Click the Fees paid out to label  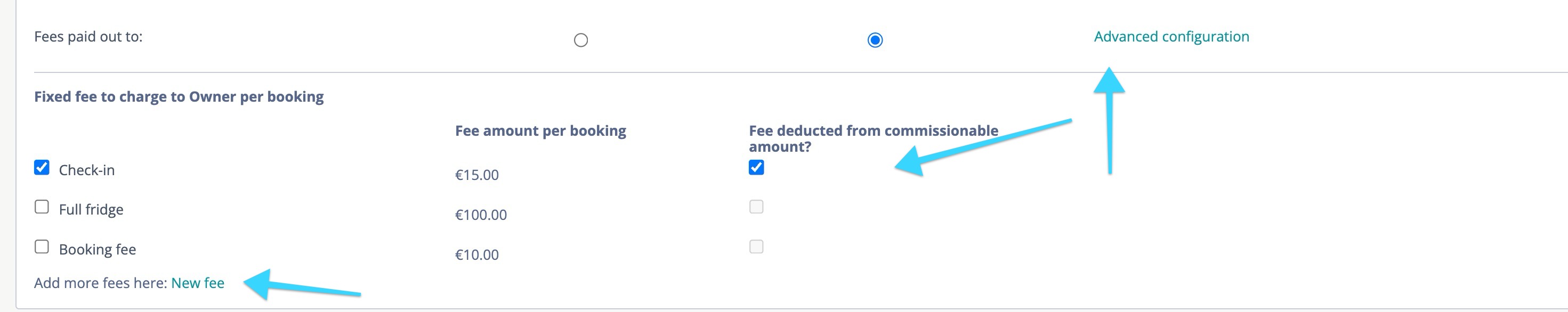[x=88, y=37]
